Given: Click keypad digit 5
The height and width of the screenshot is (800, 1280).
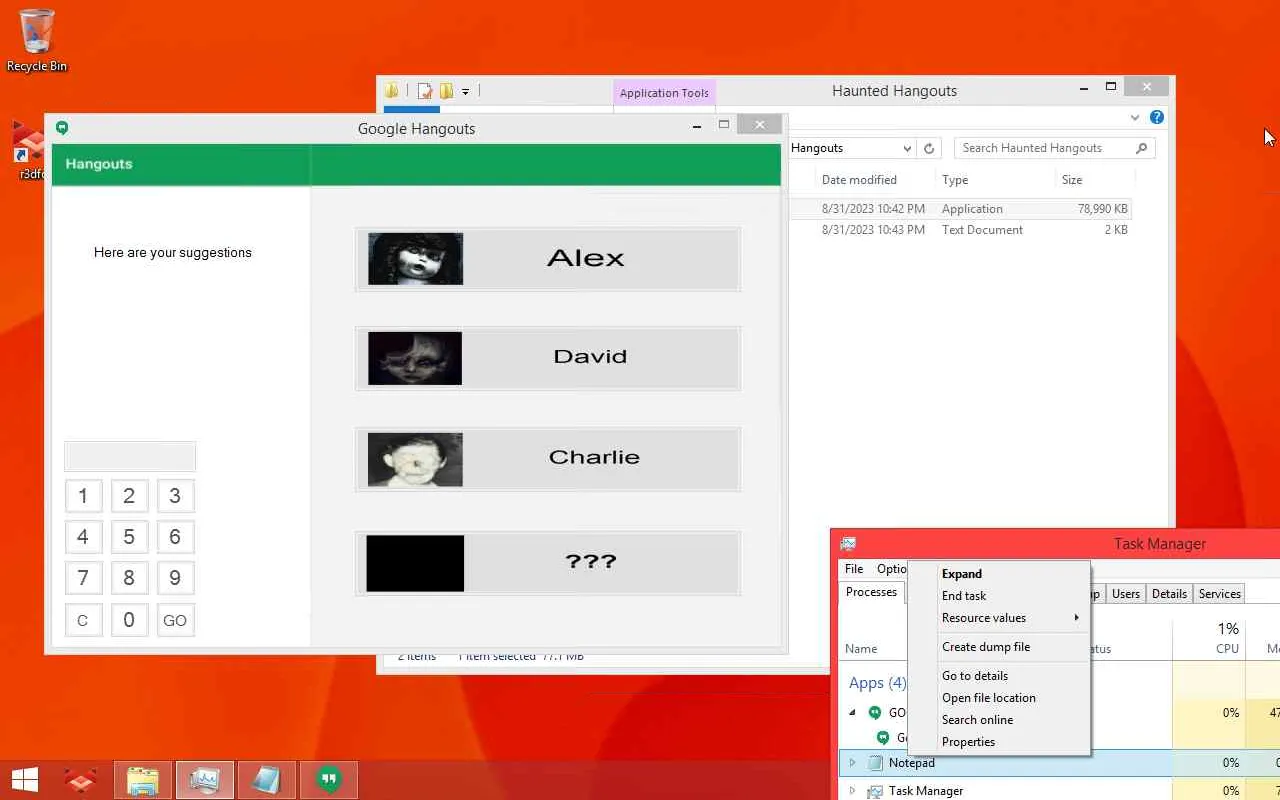Looking at the screenshot, I should tap(129, 537).
